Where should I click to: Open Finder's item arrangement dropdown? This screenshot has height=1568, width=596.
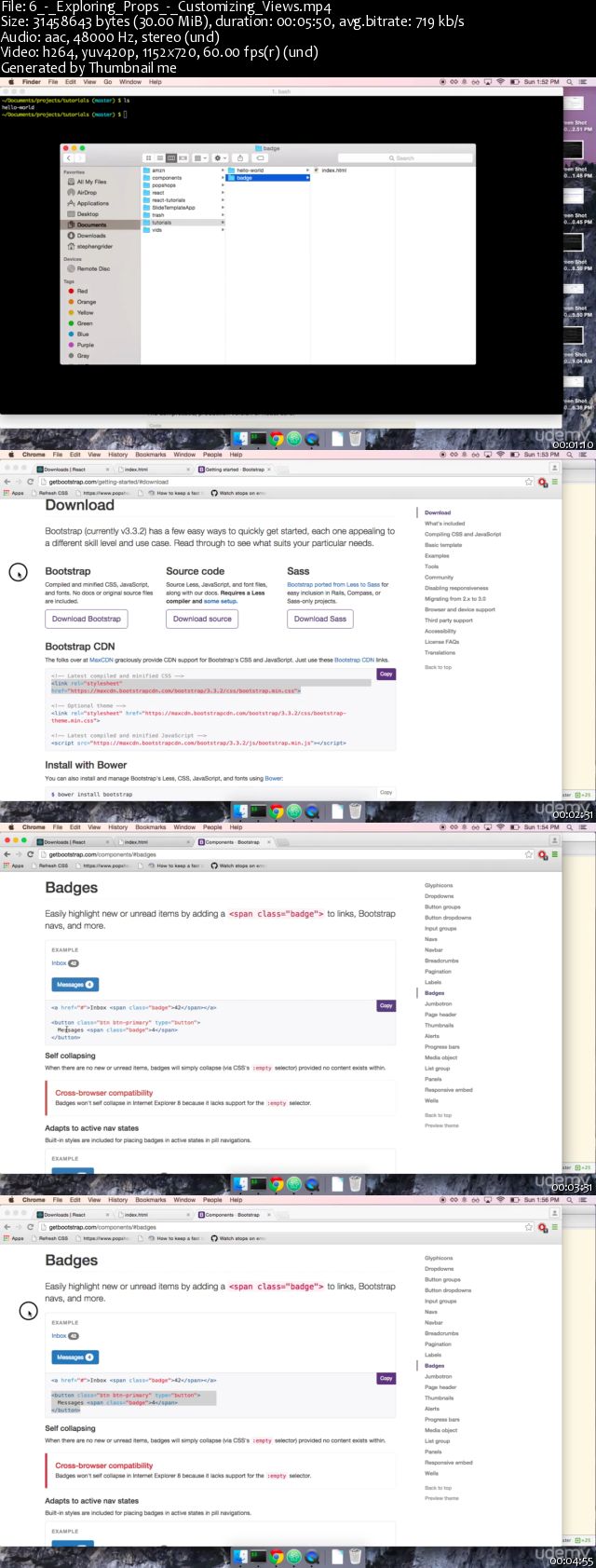tap(200, 157)
